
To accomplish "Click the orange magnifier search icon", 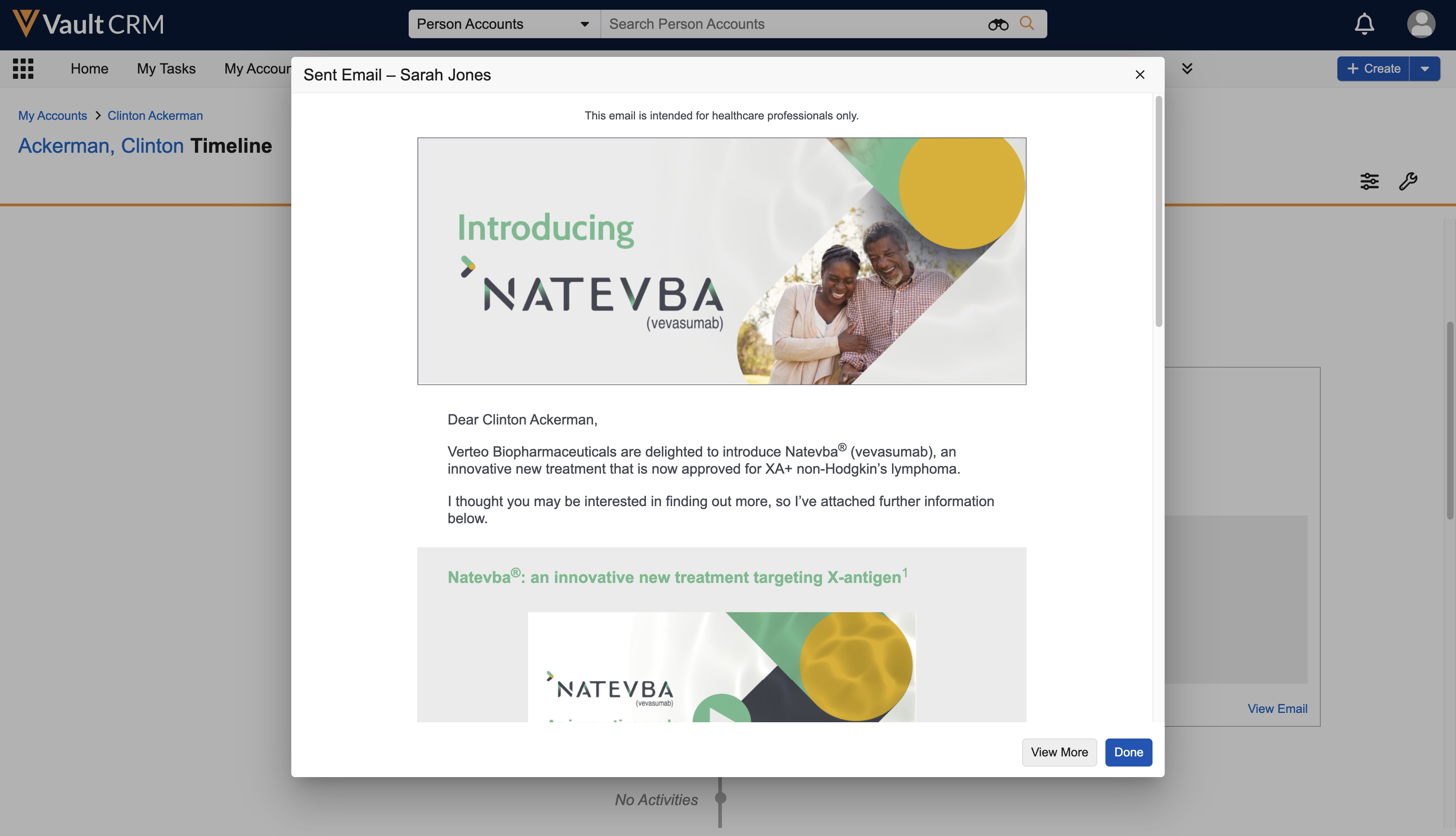I will click(1027, 24).
